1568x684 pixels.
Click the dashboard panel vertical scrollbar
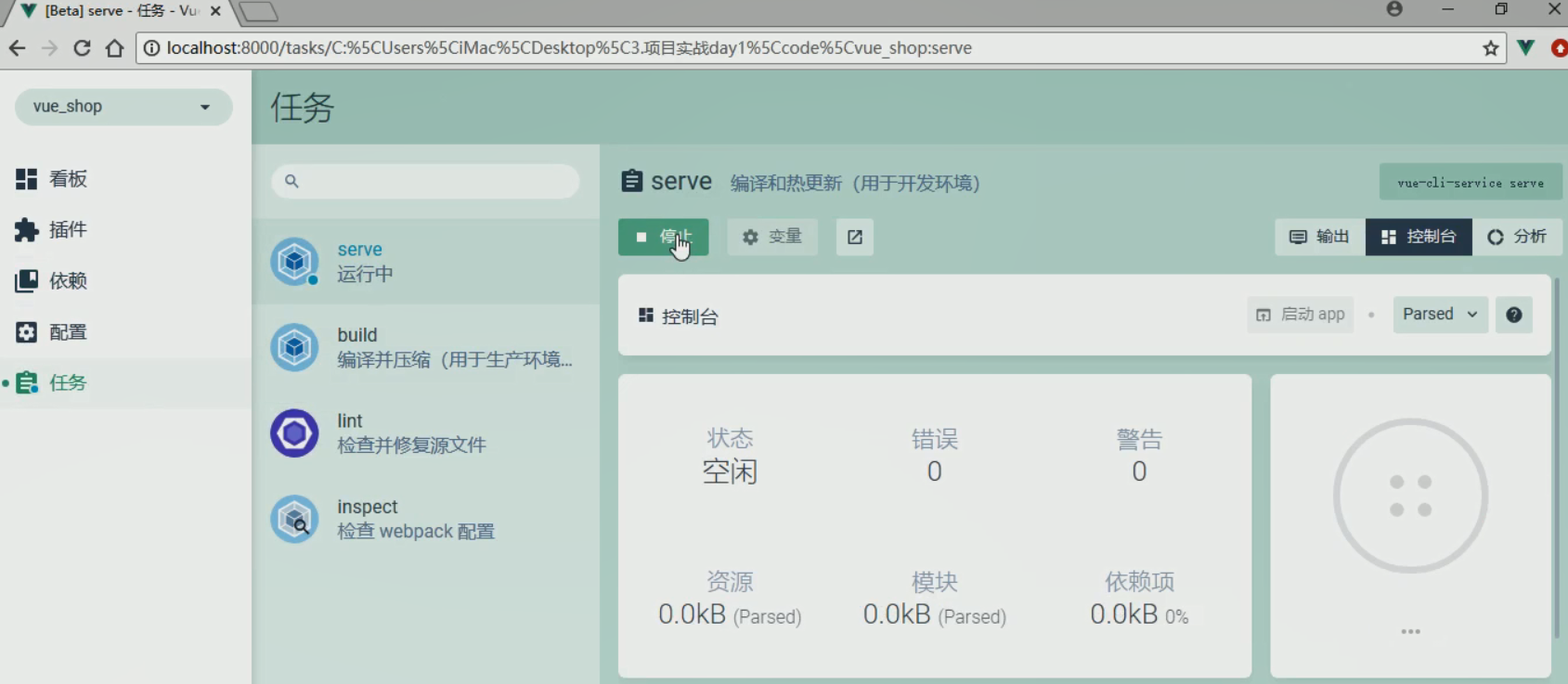pyautogui.click(x=1557, y=458)
